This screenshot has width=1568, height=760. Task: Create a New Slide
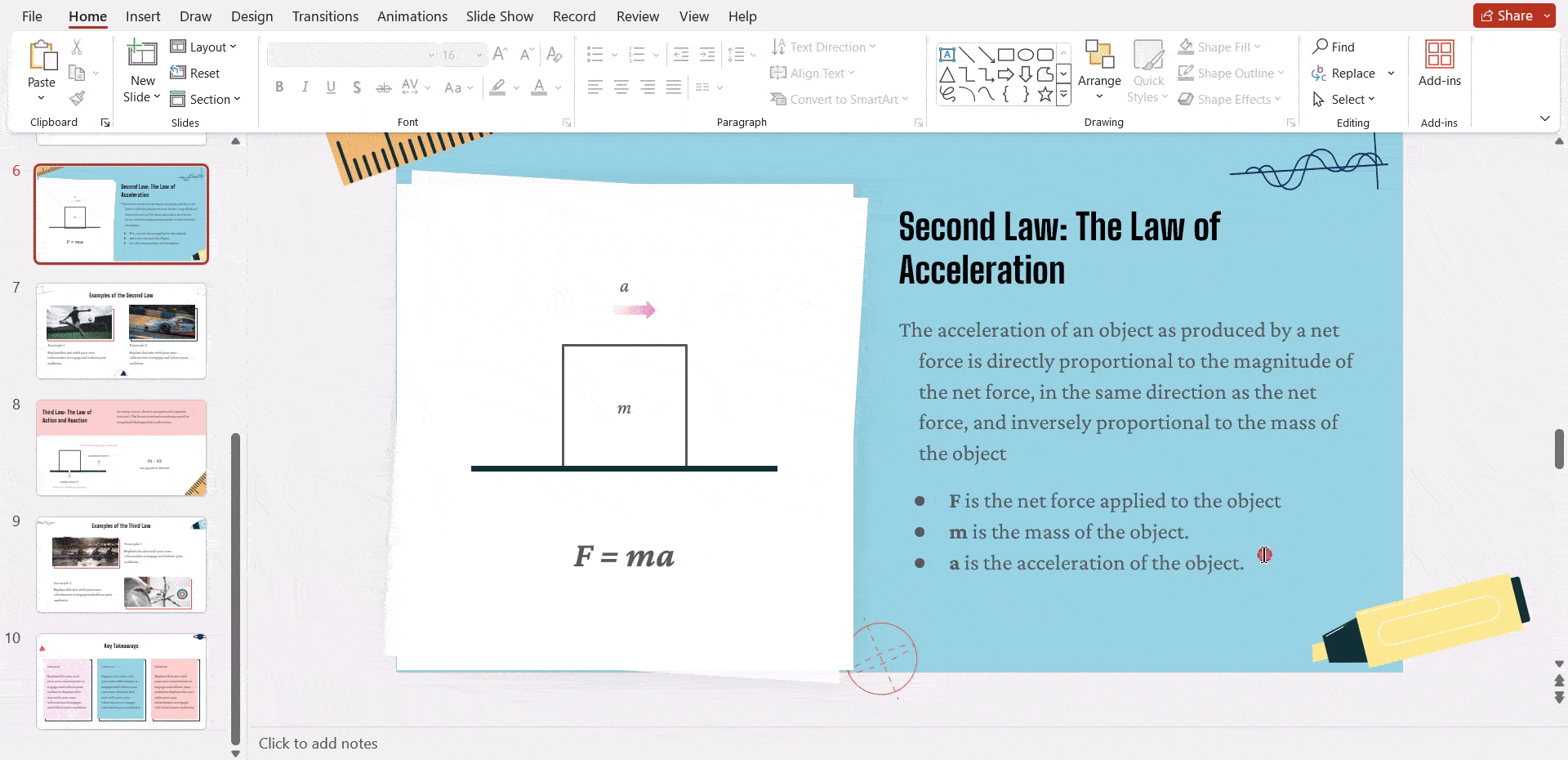pos(141,69)
